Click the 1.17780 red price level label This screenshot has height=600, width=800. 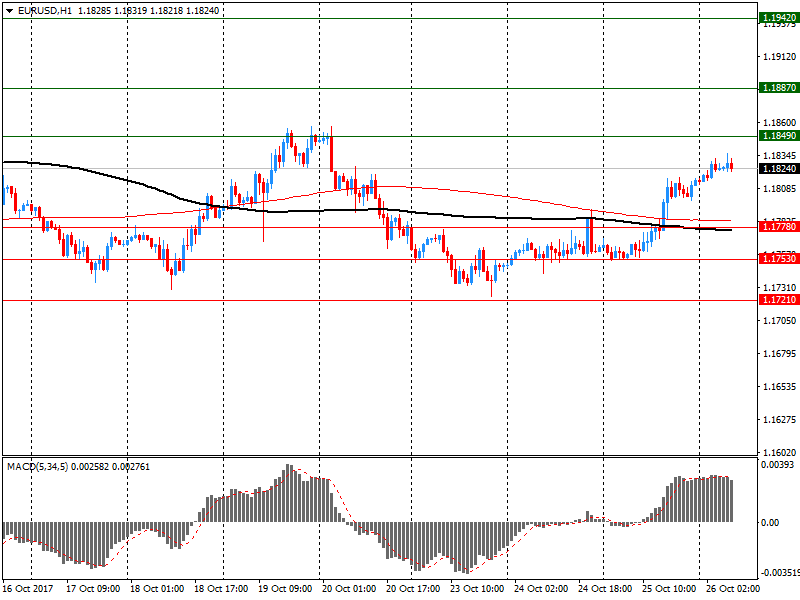point(779,227)
